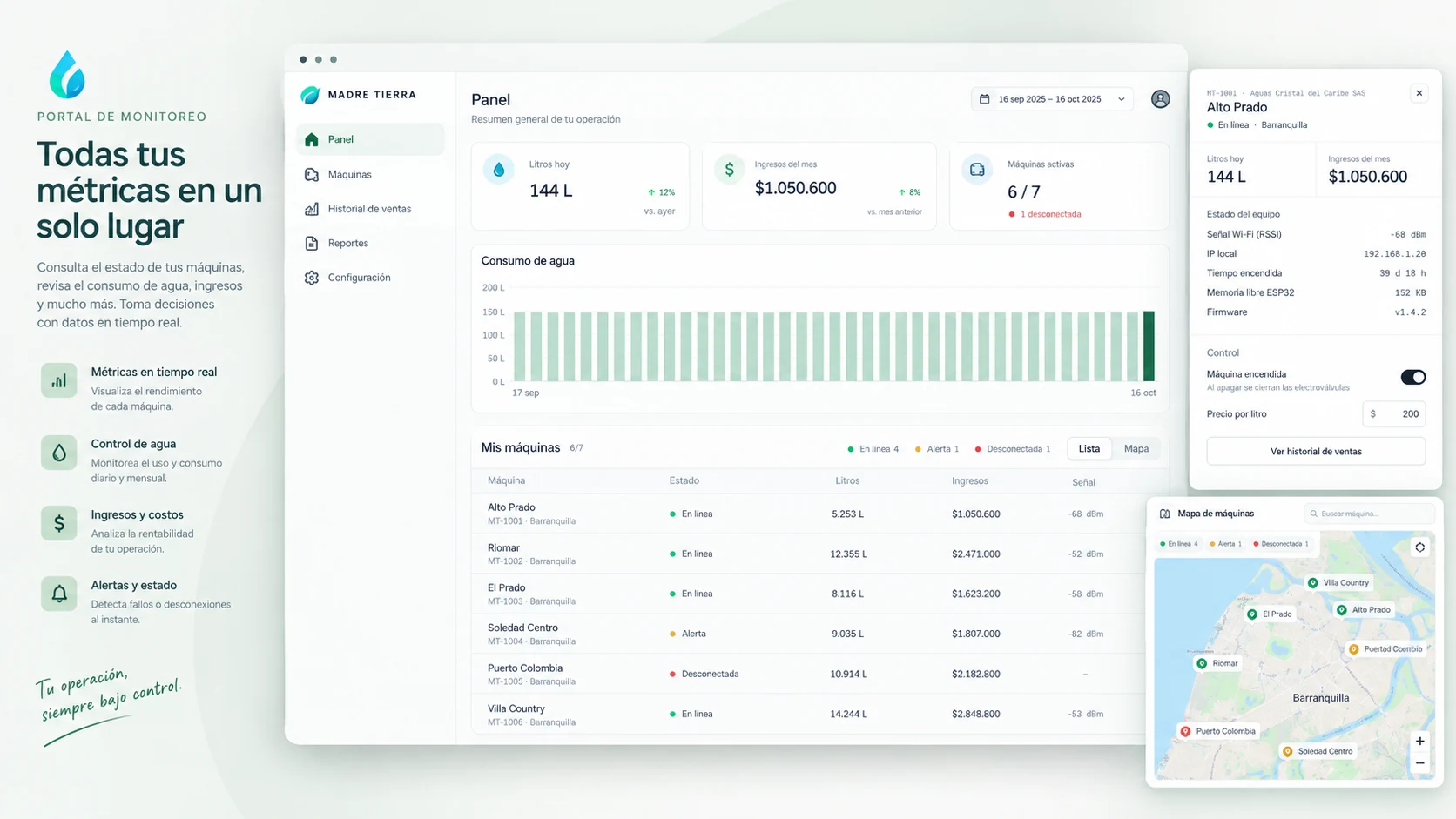
Task: Open the Historial de ventas chart icon
Action: pos(312,209)
